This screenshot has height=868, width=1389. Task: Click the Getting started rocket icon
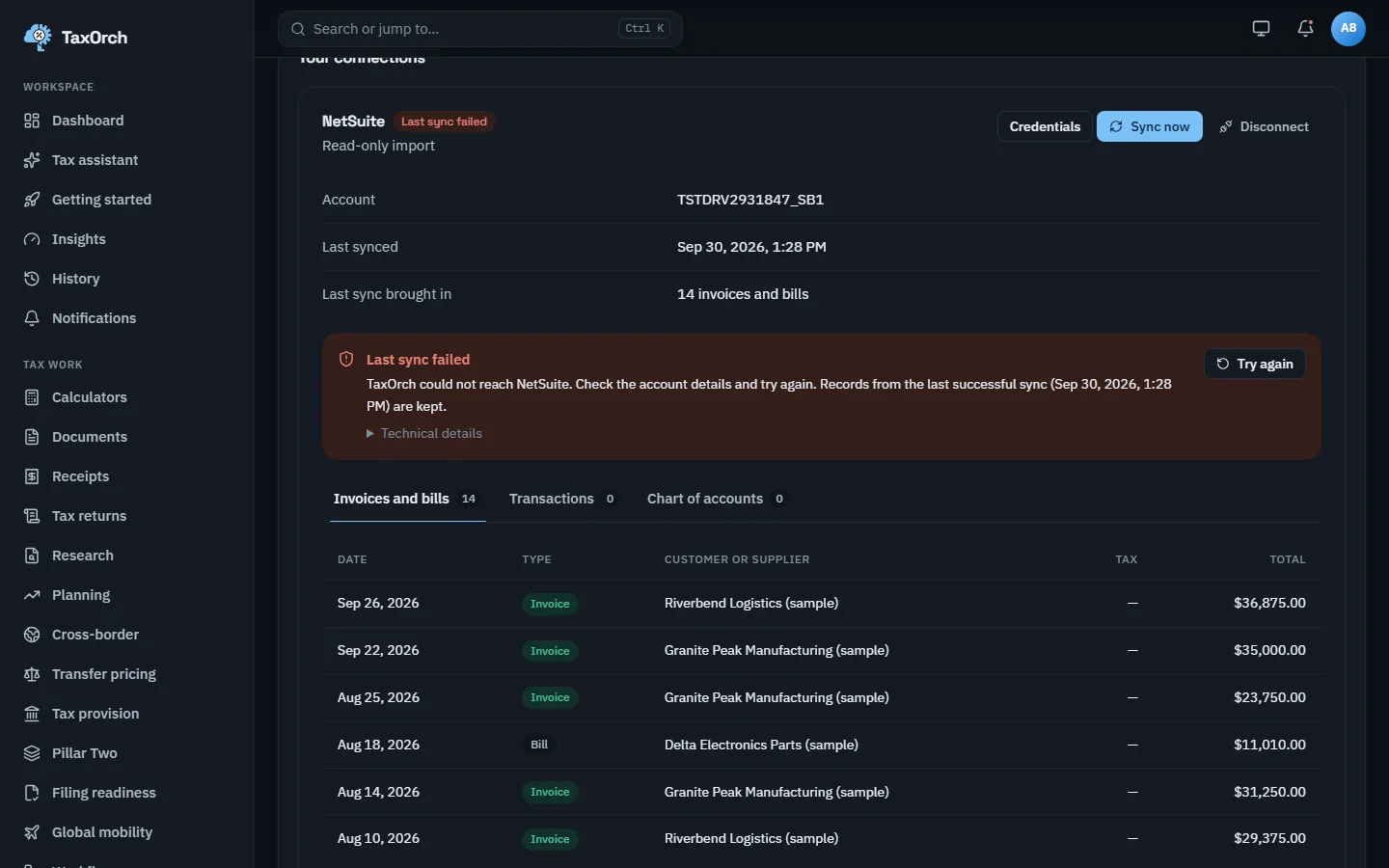tap(32, 200)
